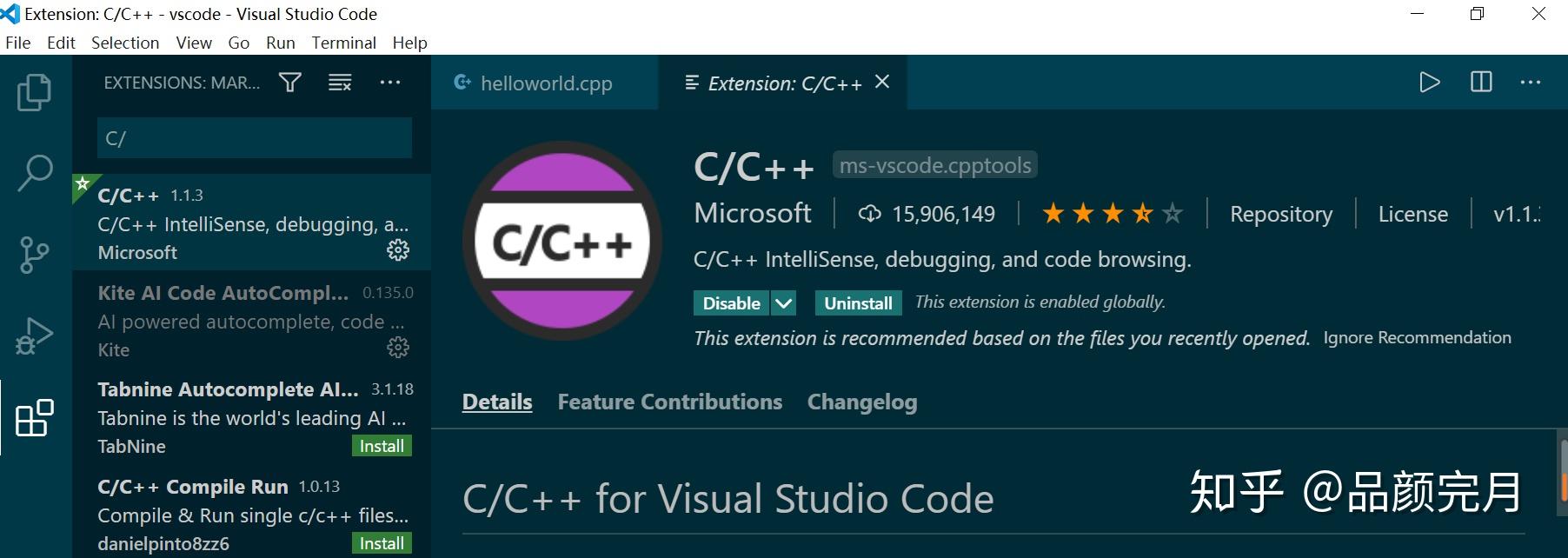Open the Search view

pos(33,172)
